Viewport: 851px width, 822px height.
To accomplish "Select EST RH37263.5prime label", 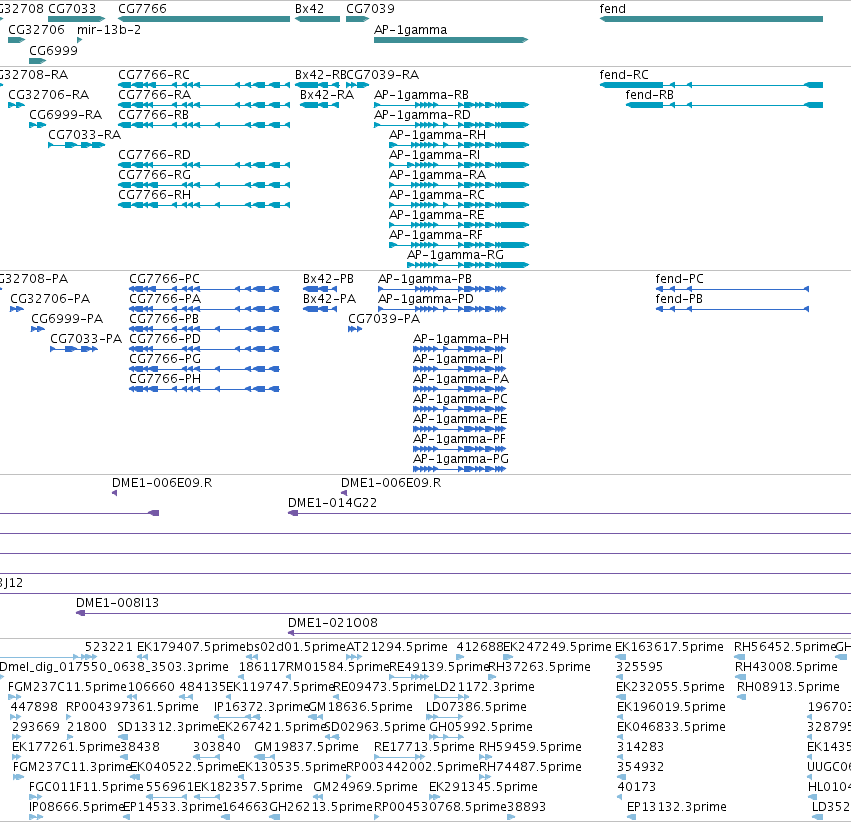I will point(539,667).
